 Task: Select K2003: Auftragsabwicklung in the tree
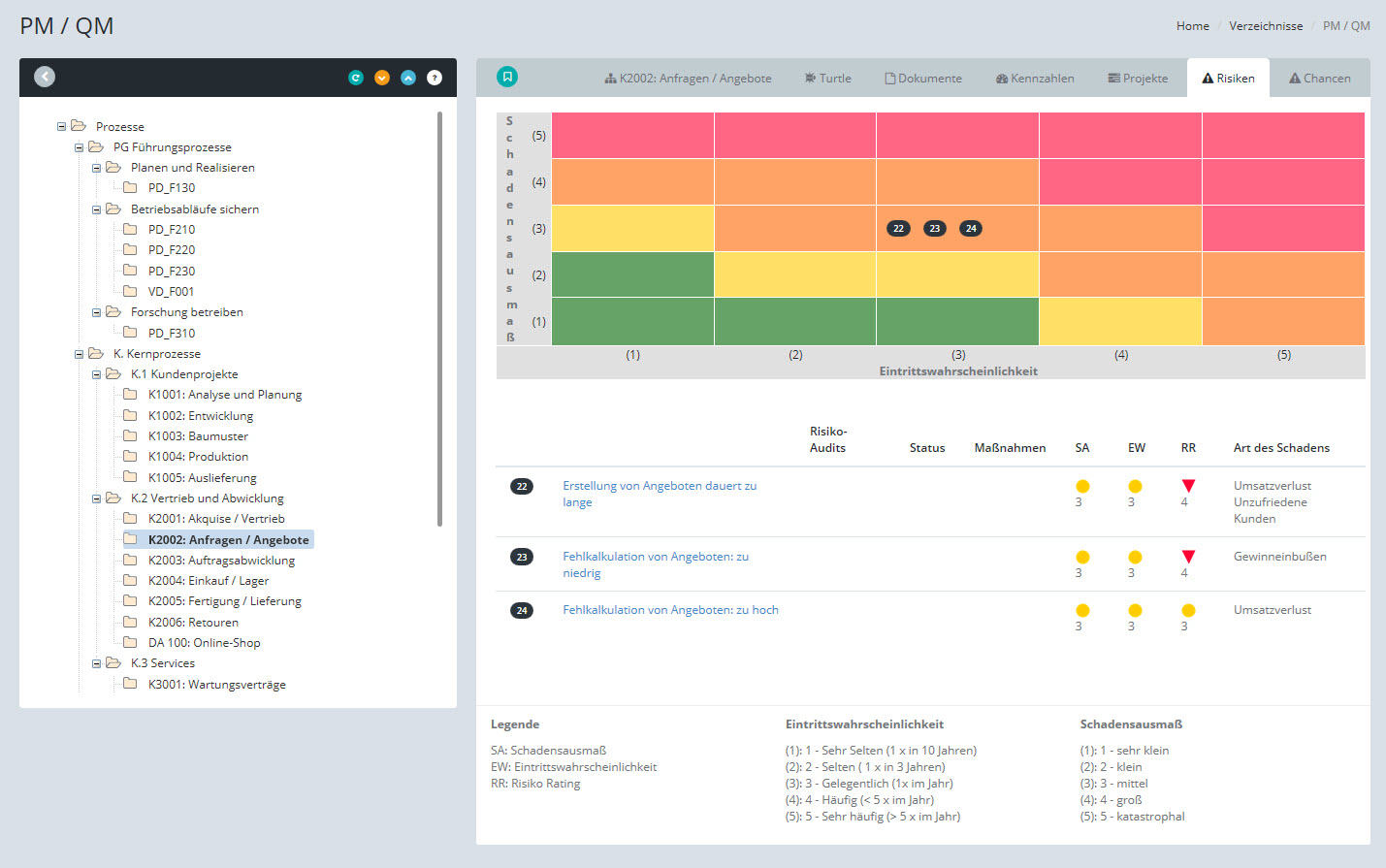(221, 561)
